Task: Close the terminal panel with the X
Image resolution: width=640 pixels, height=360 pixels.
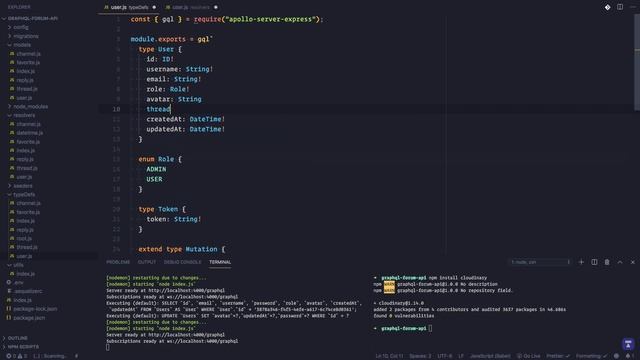Action: coord(633,262)
